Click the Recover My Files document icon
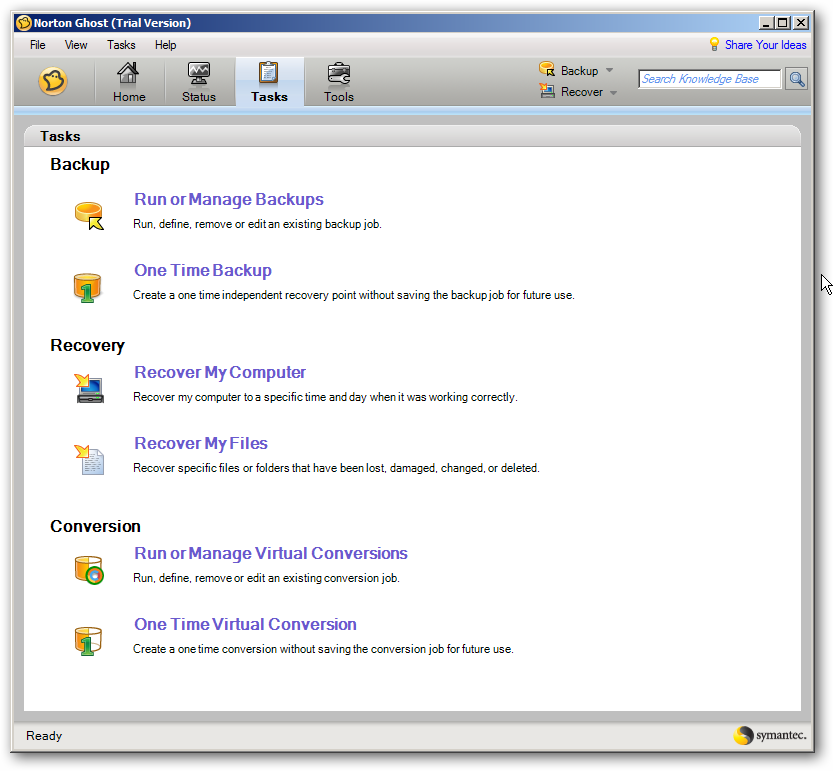This screenshot has height=771, width=833. [x=89, y=460]
